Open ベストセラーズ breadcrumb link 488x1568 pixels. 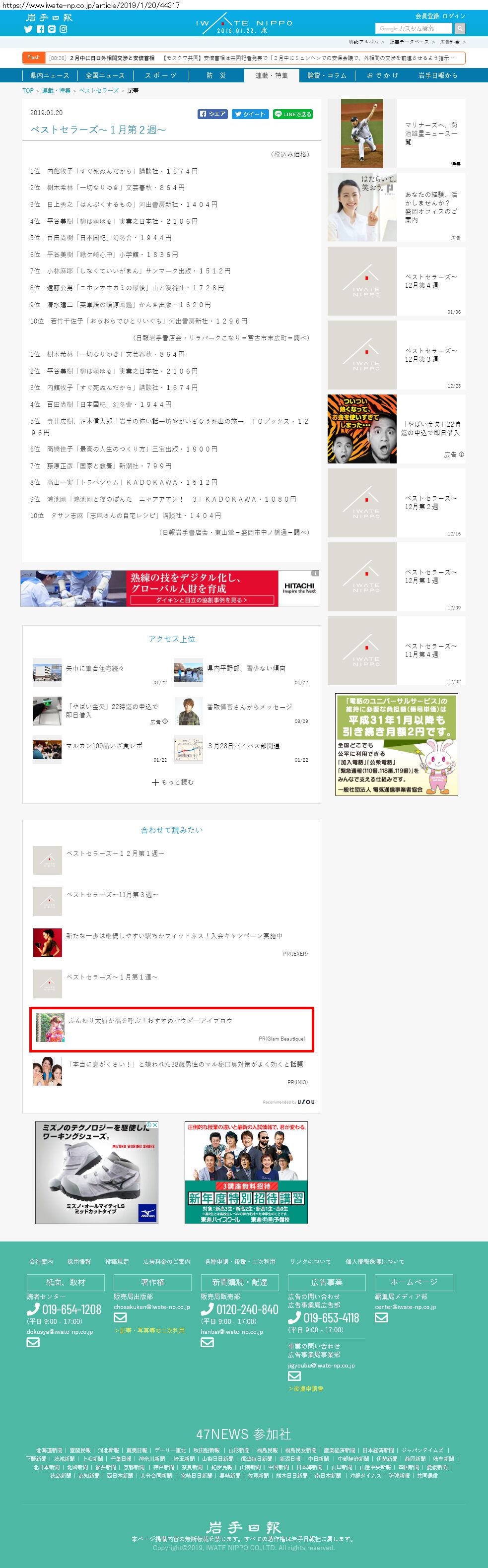[x=99, y=91]
